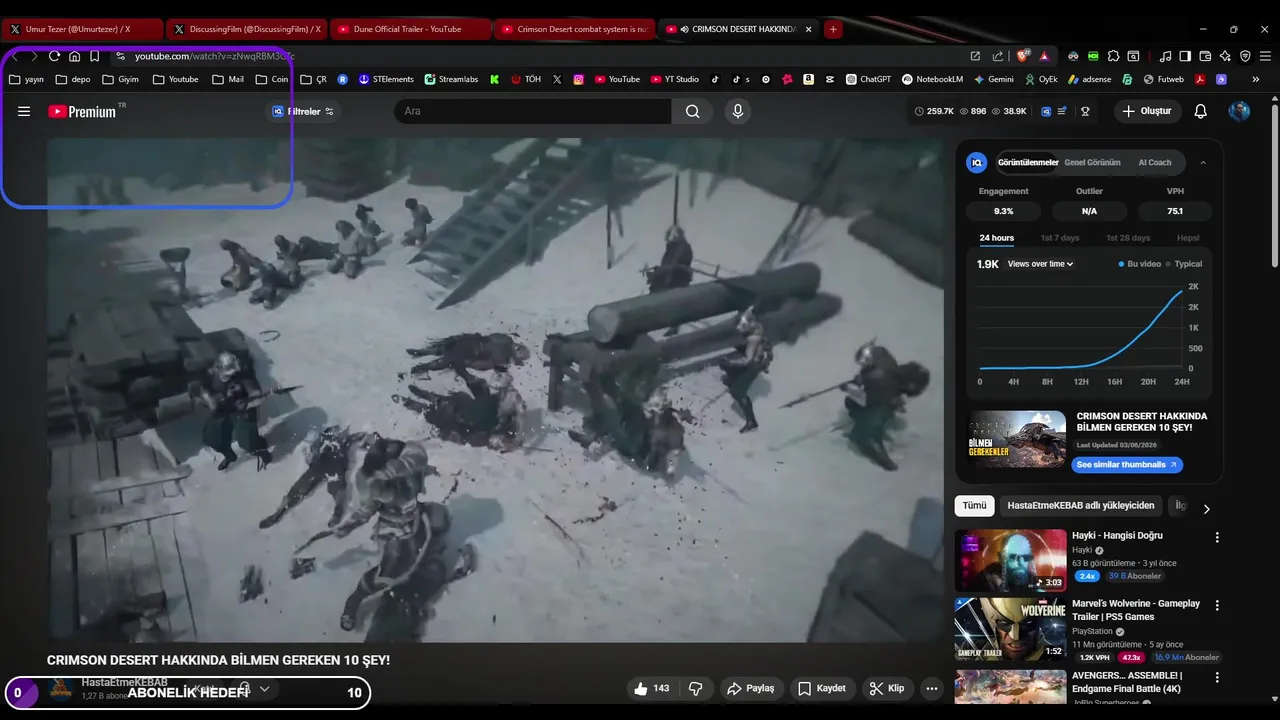Open TikTok bookmark labeled 's'
This screenshot has width=1280, height=720.
click(x=740, y=79)
